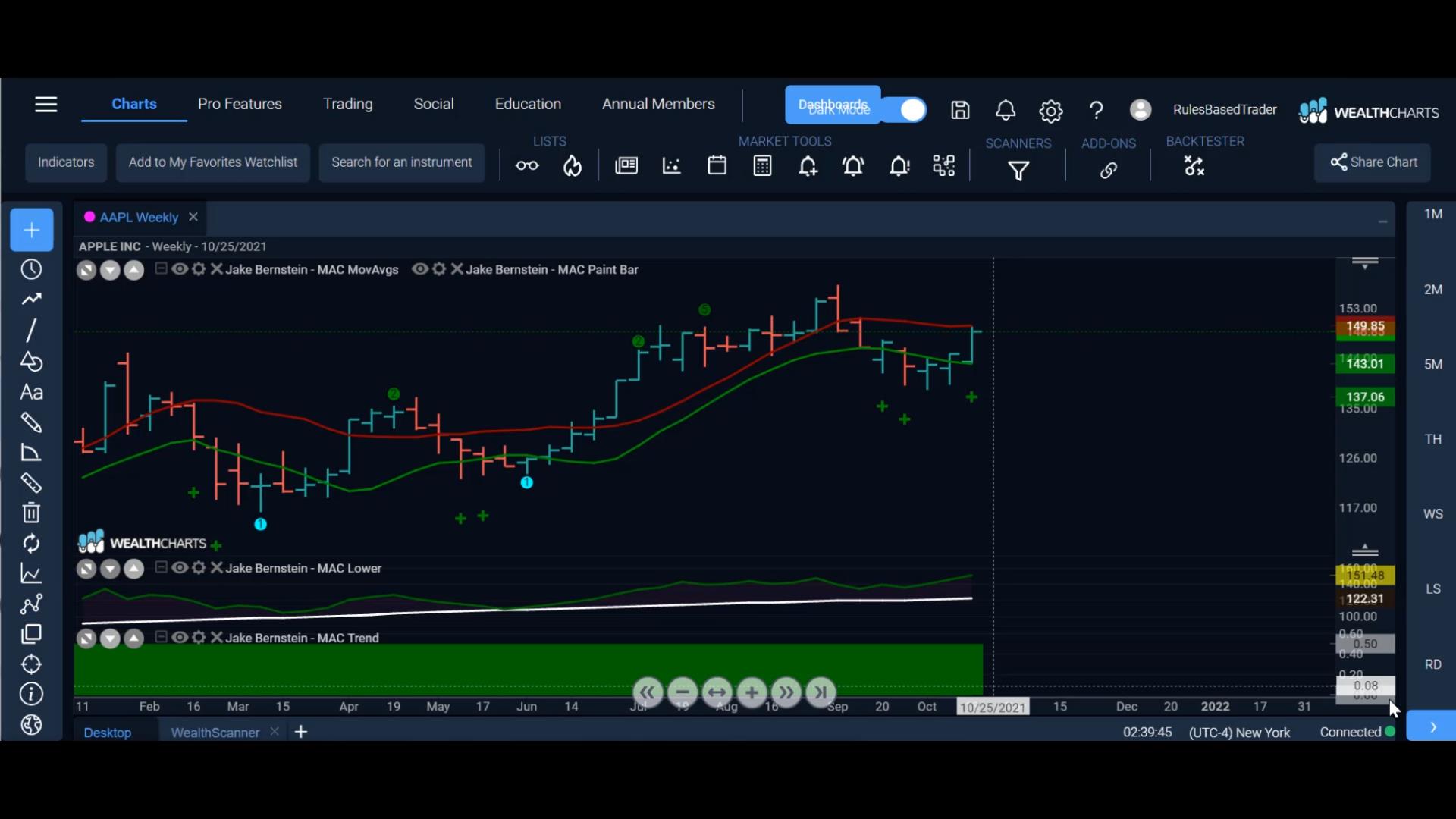This screenshot has width=1456, height=819.
Task: Select the AAPL Weekly chart tab
Action: click(x=139, y=218)
